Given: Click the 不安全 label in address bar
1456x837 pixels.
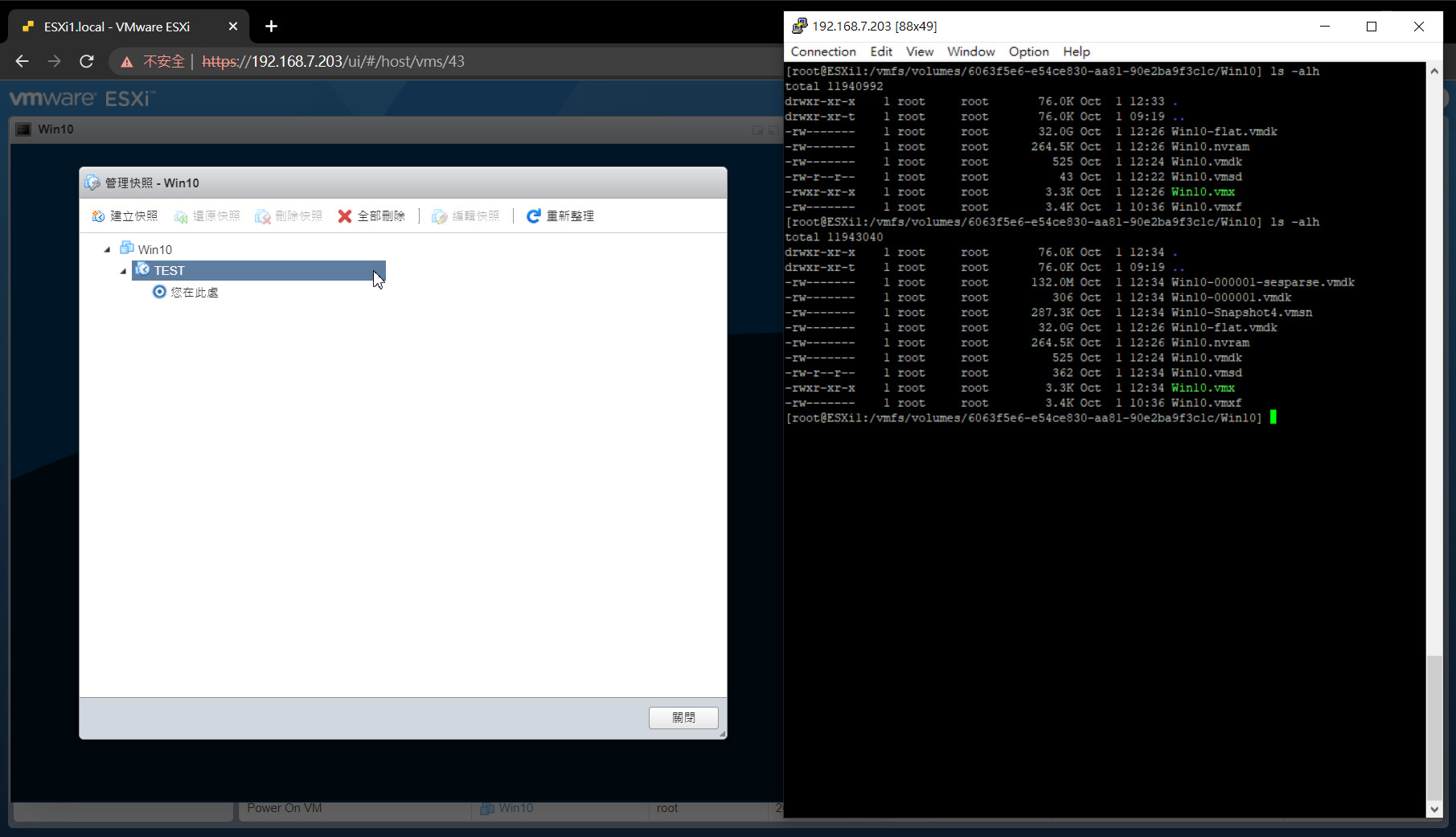Looking at the screenshot, I should point(164,61).
